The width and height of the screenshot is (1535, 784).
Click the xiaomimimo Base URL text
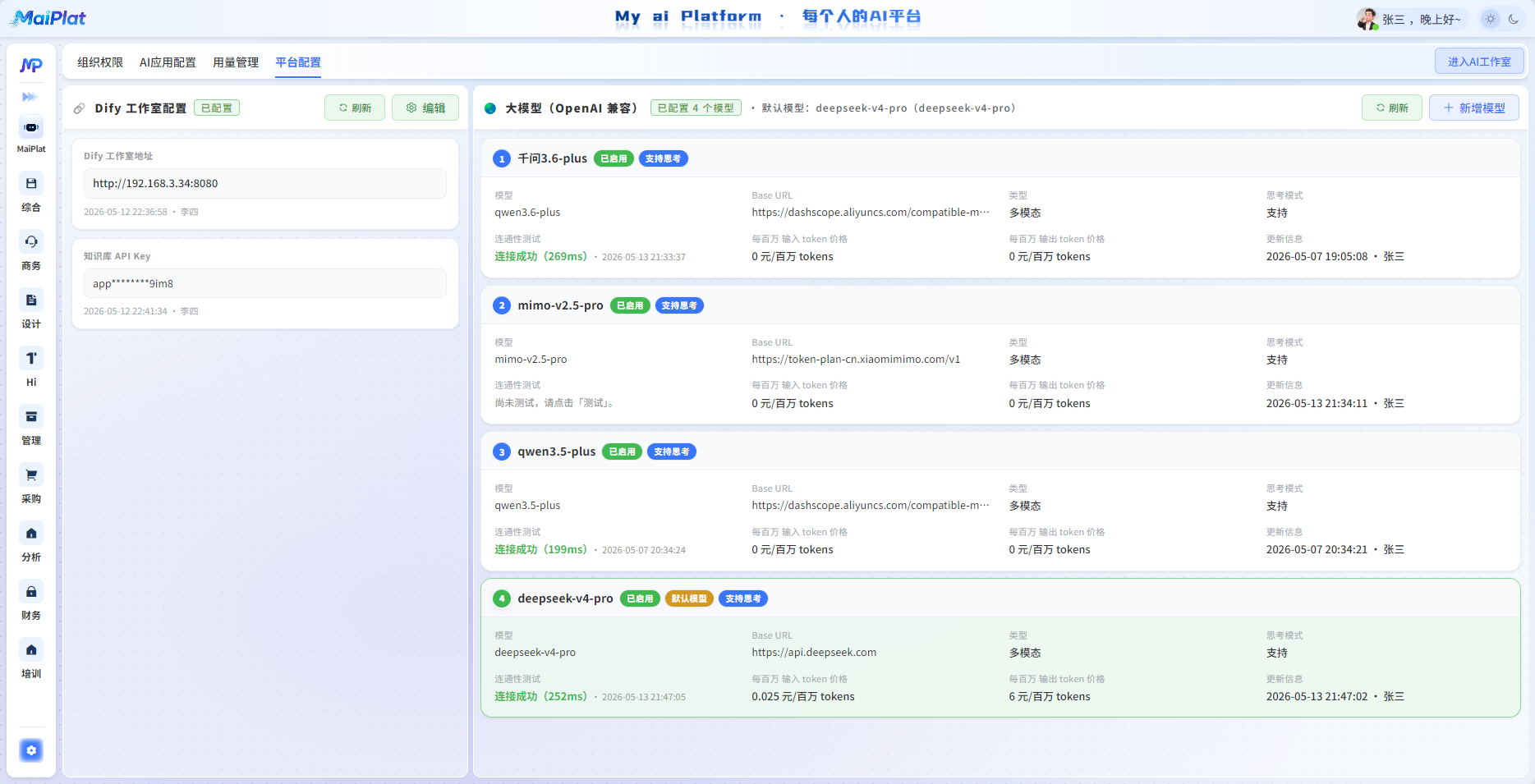pyautogui.click(x=856, y=360)
